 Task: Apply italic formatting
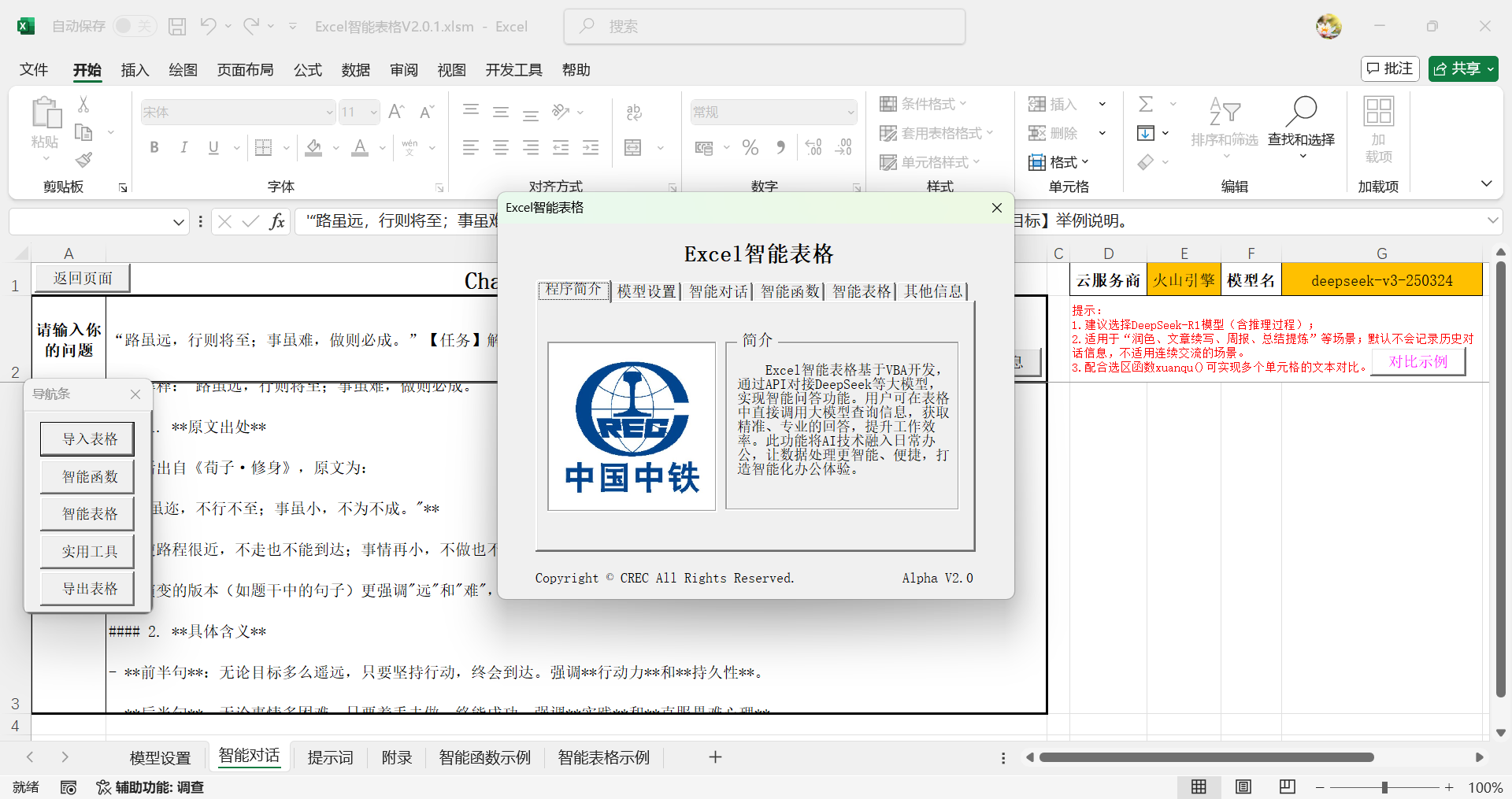coord(183,147)
